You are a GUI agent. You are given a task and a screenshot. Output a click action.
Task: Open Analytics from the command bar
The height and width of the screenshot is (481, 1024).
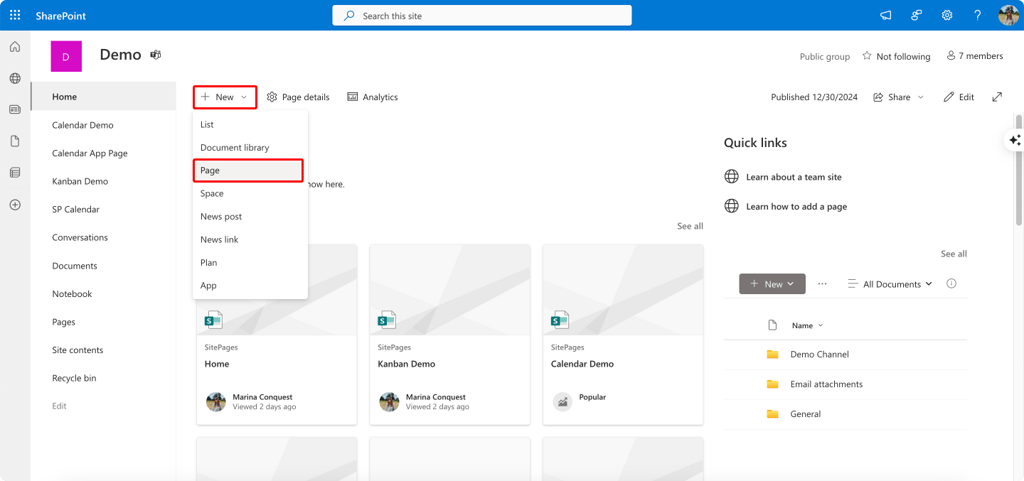coord(372,97)
